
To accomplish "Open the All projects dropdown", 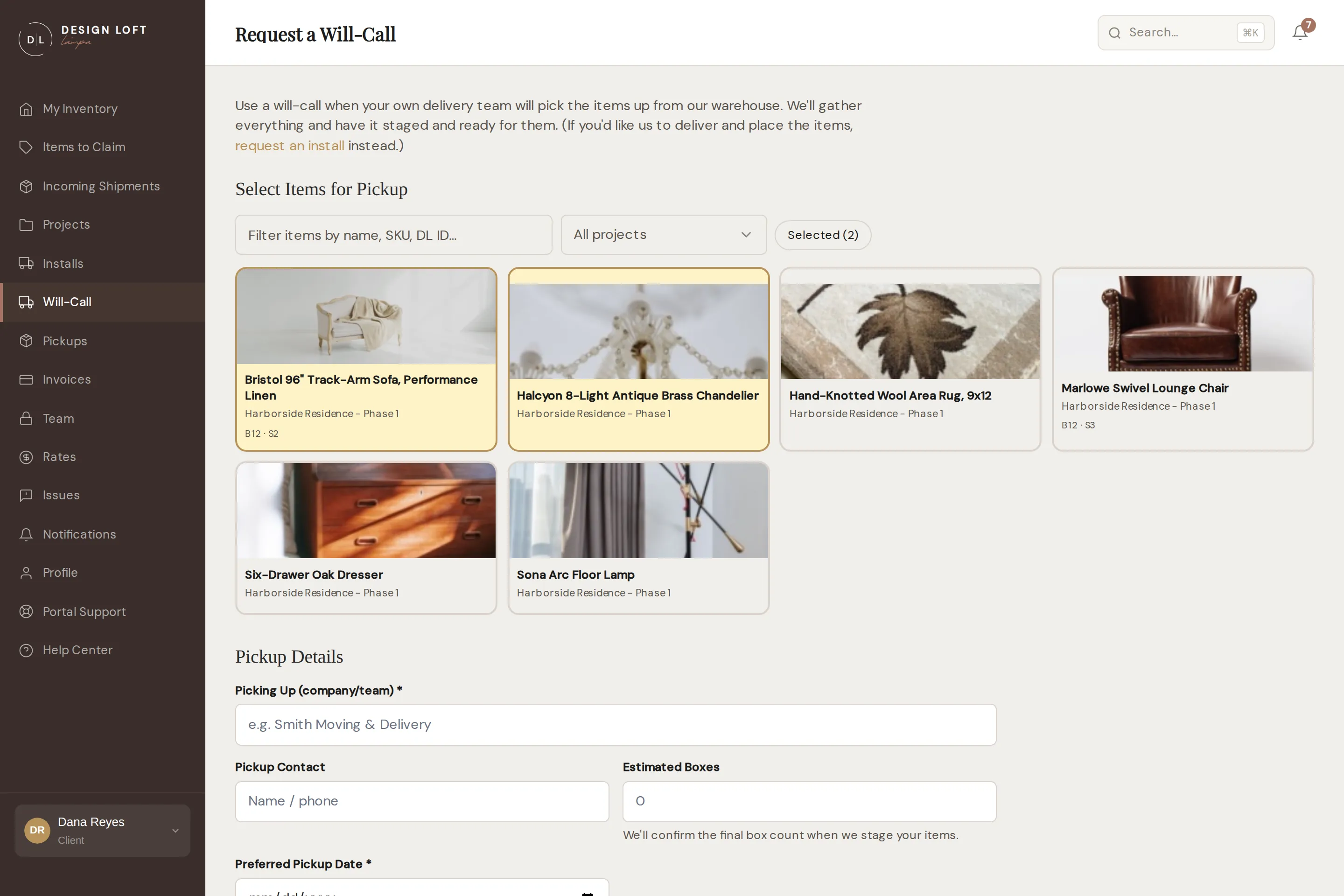I will pyautogui.click(x=664, y=235).
